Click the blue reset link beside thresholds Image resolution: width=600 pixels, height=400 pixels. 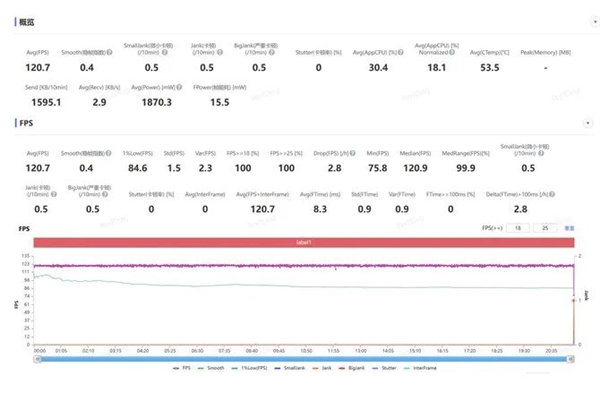[570, 228]
